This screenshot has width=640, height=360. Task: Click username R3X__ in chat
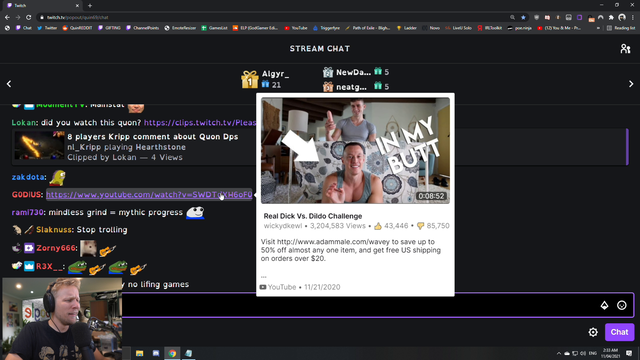click(50, 267)
